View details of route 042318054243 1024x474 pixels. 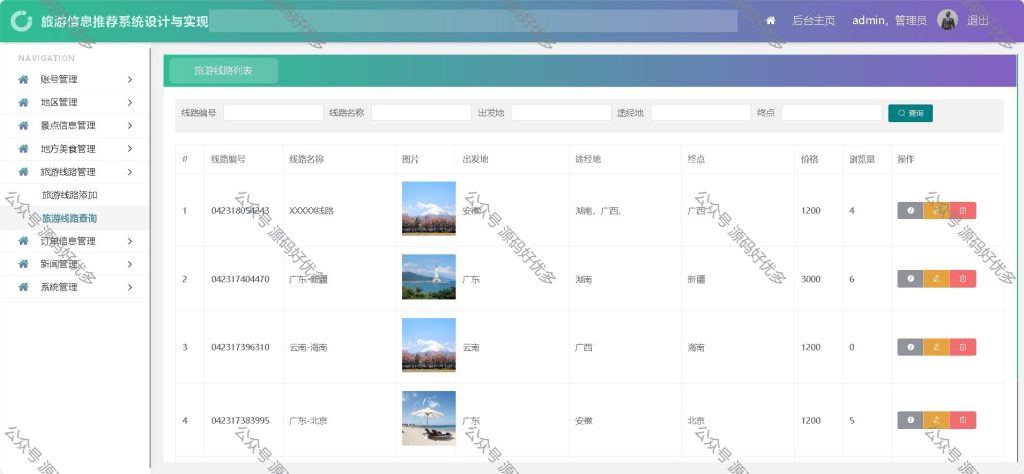[910, 210]
